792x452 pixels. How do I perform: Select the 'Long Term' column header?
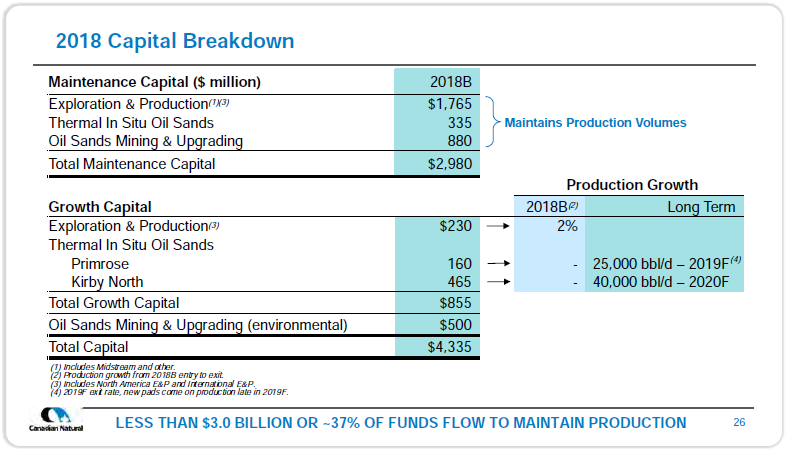pyautogui.click(x=701, y=207)
